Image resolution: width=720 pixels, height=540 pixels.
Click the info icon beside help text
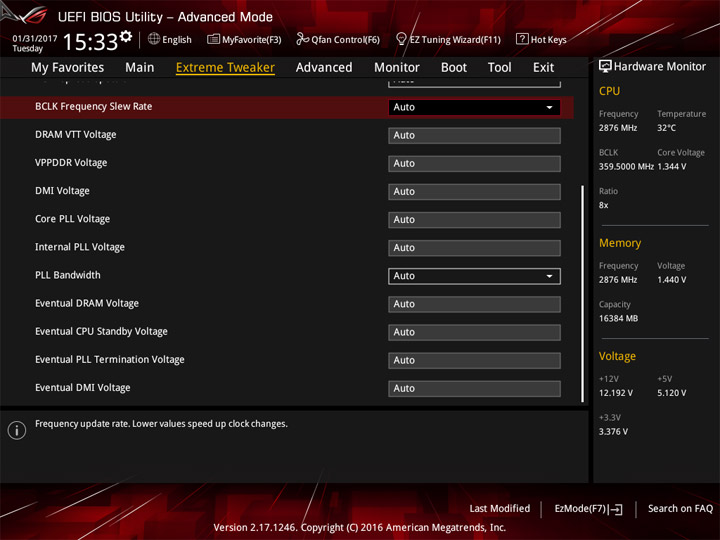17,430
